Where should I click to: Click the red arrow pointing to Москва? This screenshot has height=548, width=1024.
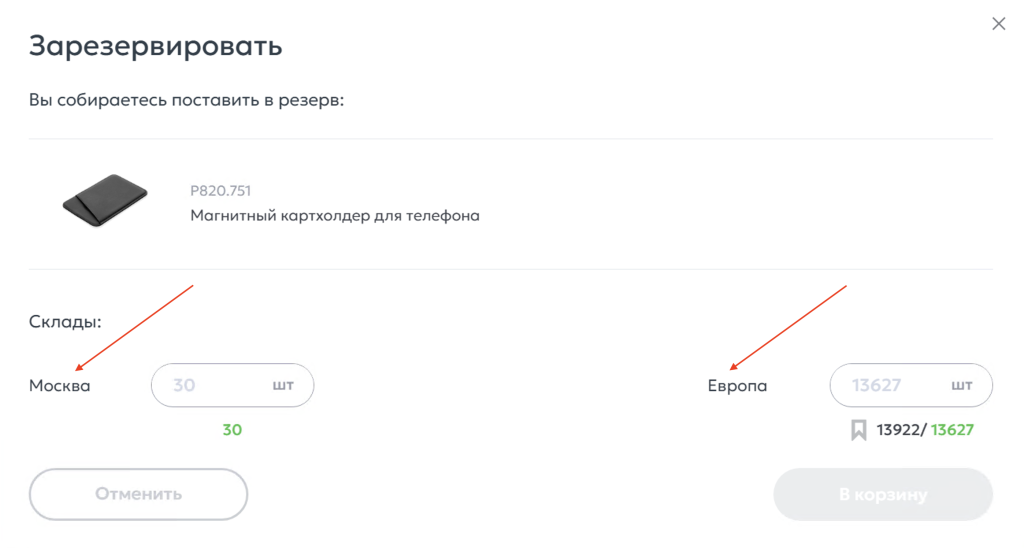point(135,327)
